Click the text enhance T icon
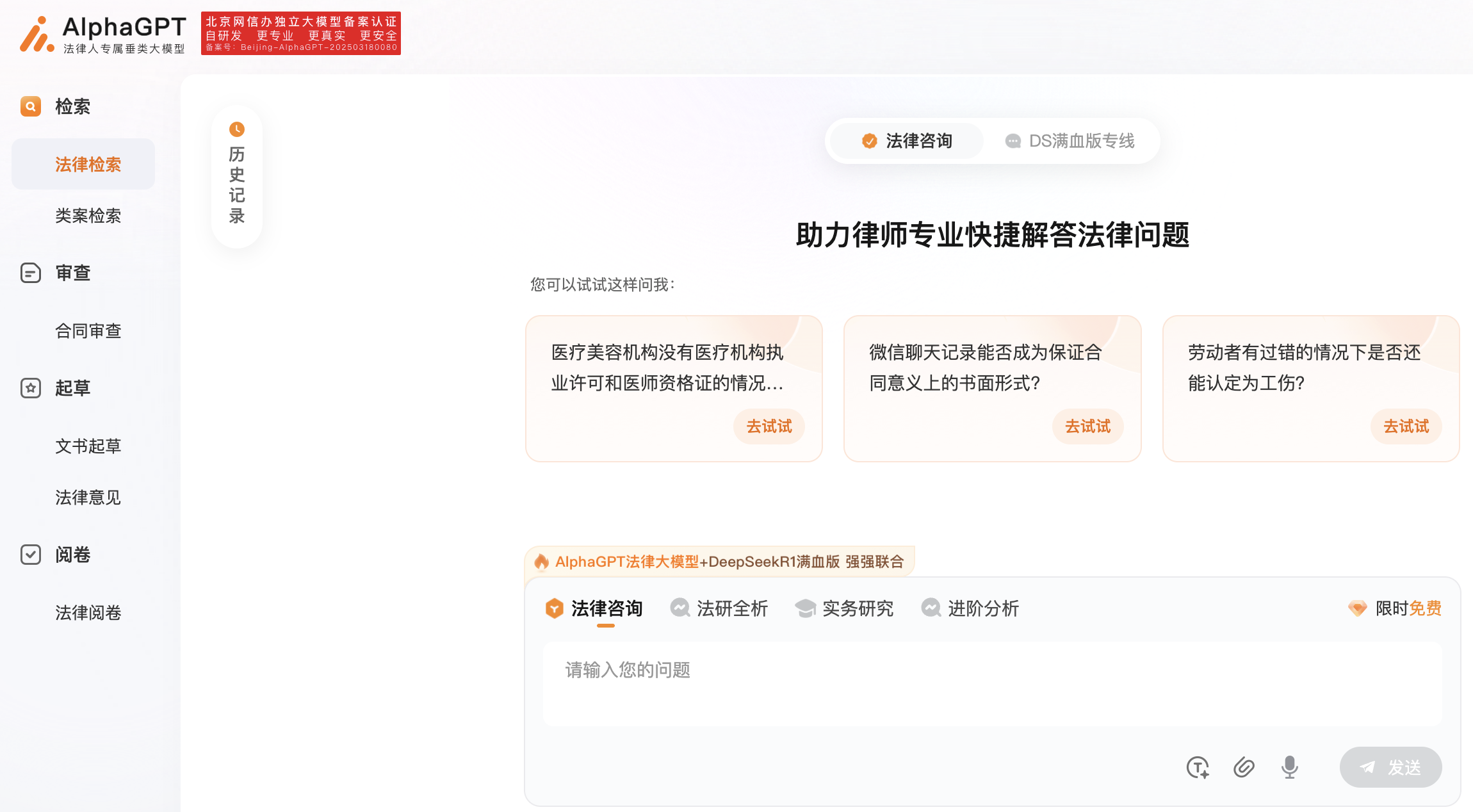Image resolution: width=1473 pixels, height=812 pixels. [x=1197, y=767]
